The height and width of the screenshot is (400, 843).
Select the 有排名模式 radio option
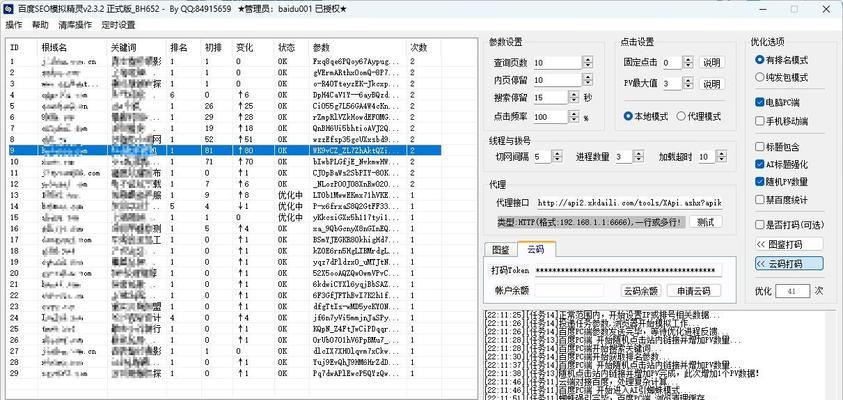click(x=781, y=60)
